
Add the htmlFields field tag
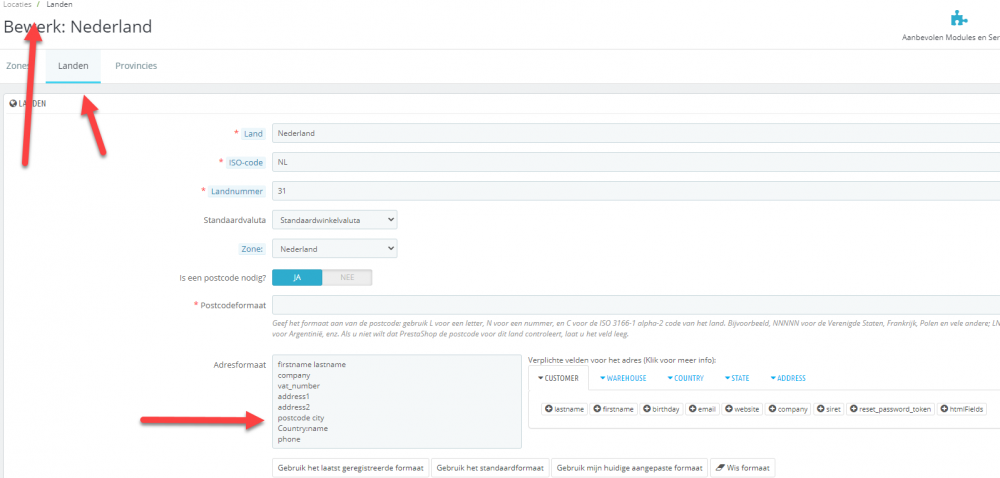point(962,409)
